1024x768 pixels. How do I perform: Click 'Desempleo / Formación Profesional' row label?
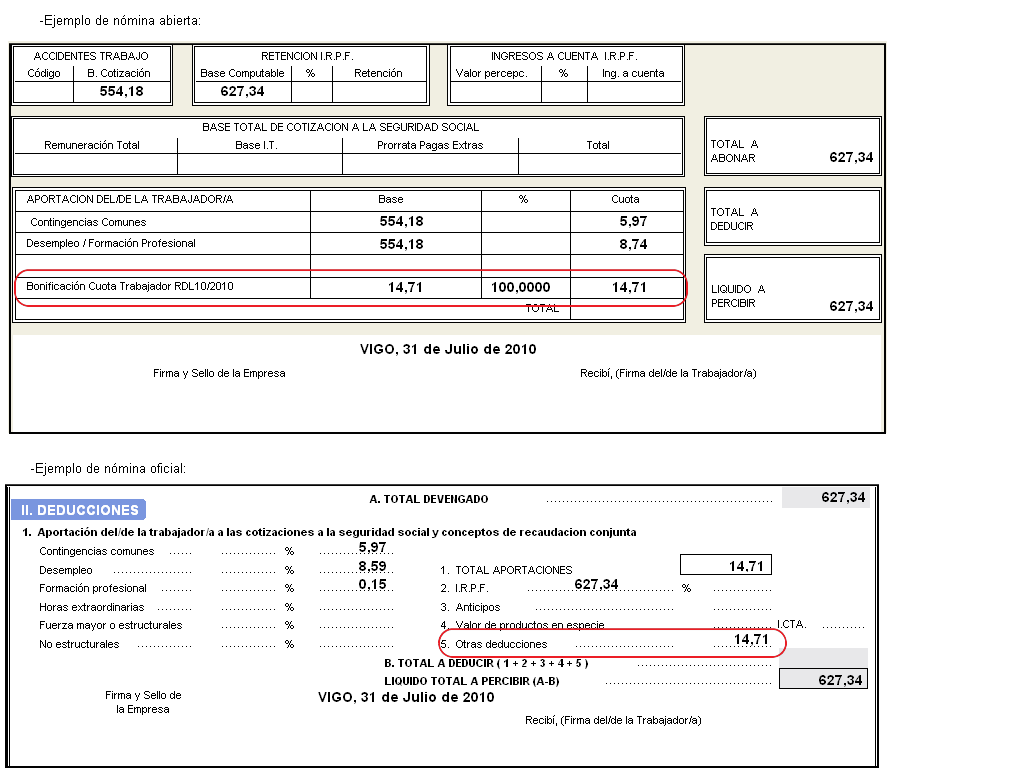[x=111, y=244]
